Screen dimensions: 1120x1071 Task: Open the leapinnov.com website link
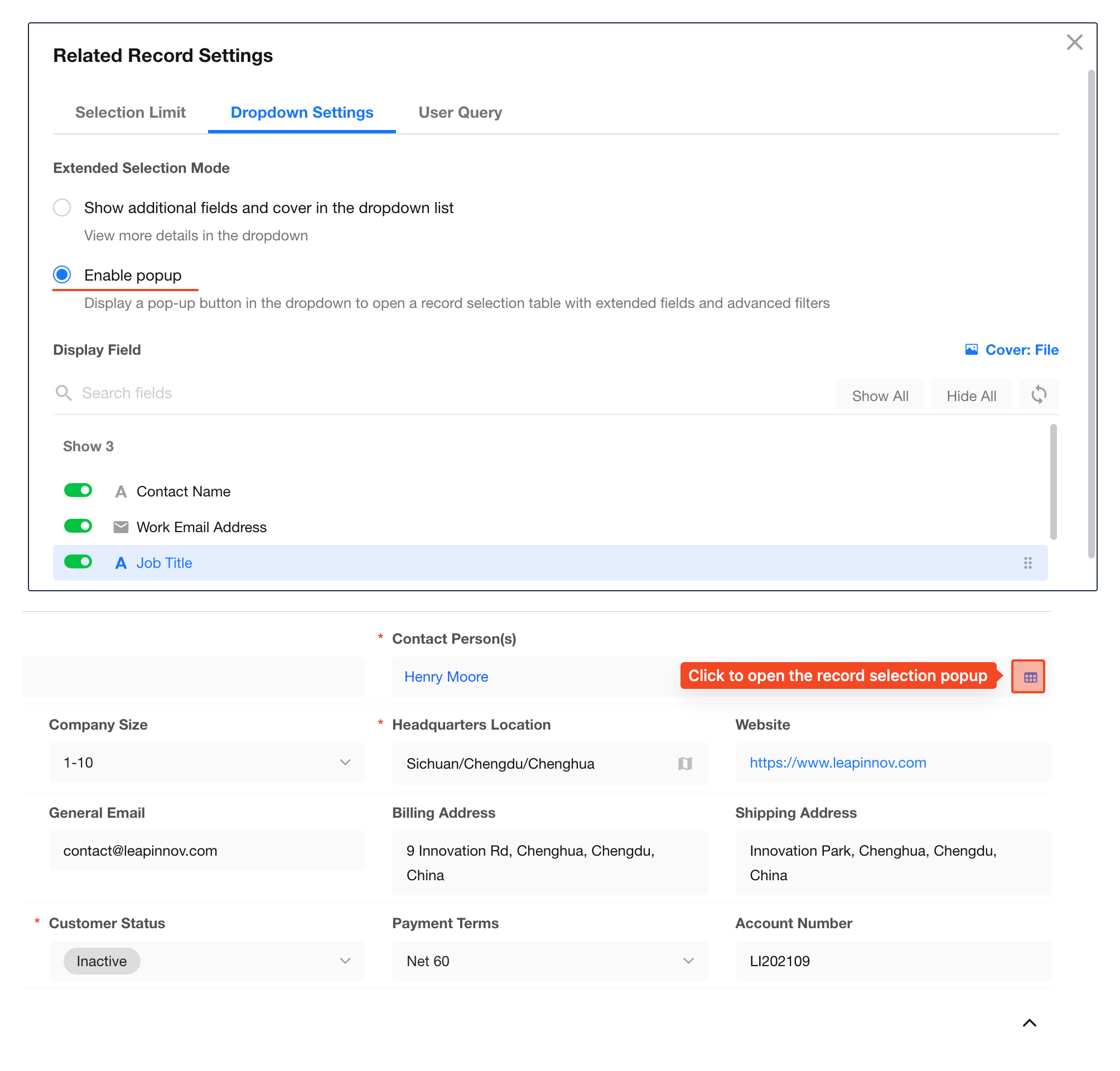point(837,762)
